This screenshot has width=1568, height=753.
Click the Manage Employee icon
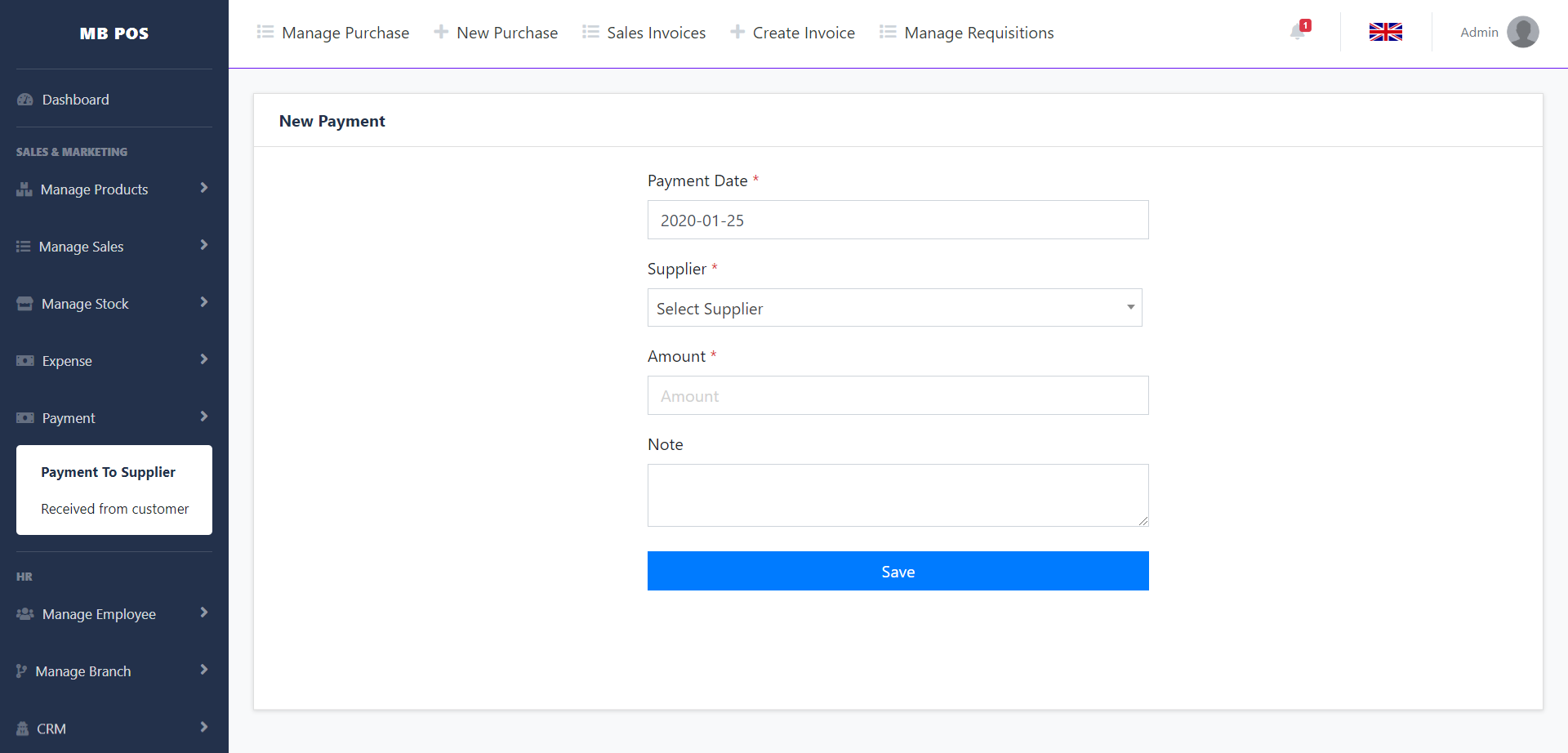[x=24, y=613]
